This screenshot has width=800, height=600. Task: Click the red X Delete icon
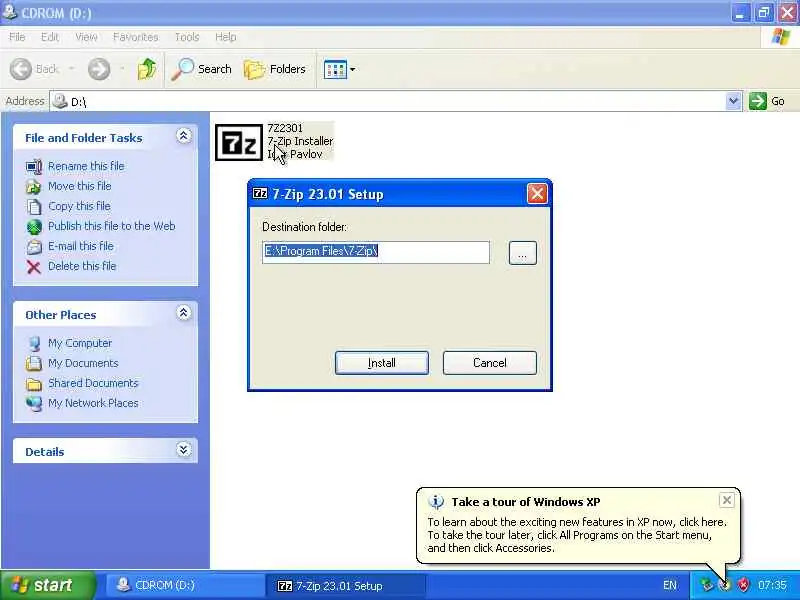[x=34, y=267]
